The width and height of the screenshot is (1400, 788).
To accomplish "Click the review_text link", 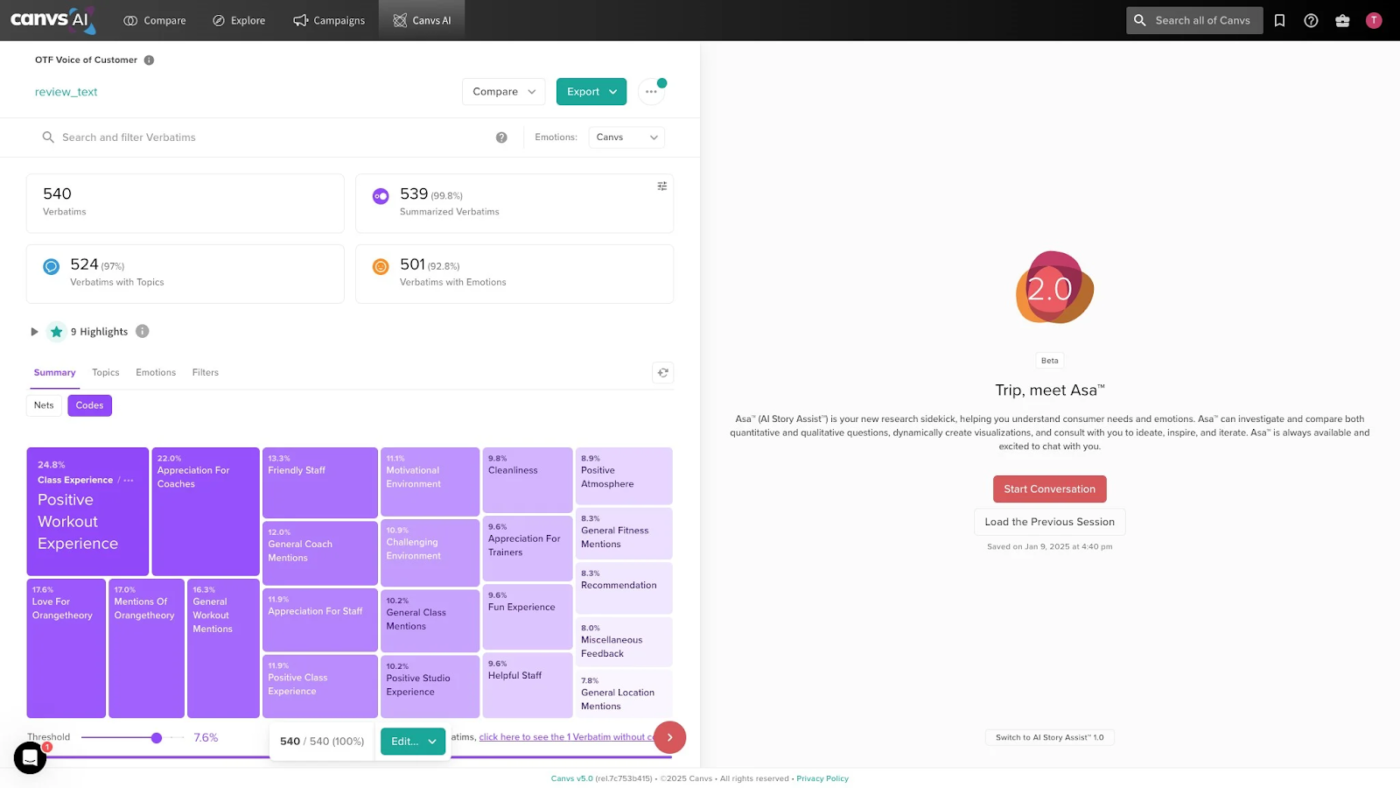I will click(66, 92).
